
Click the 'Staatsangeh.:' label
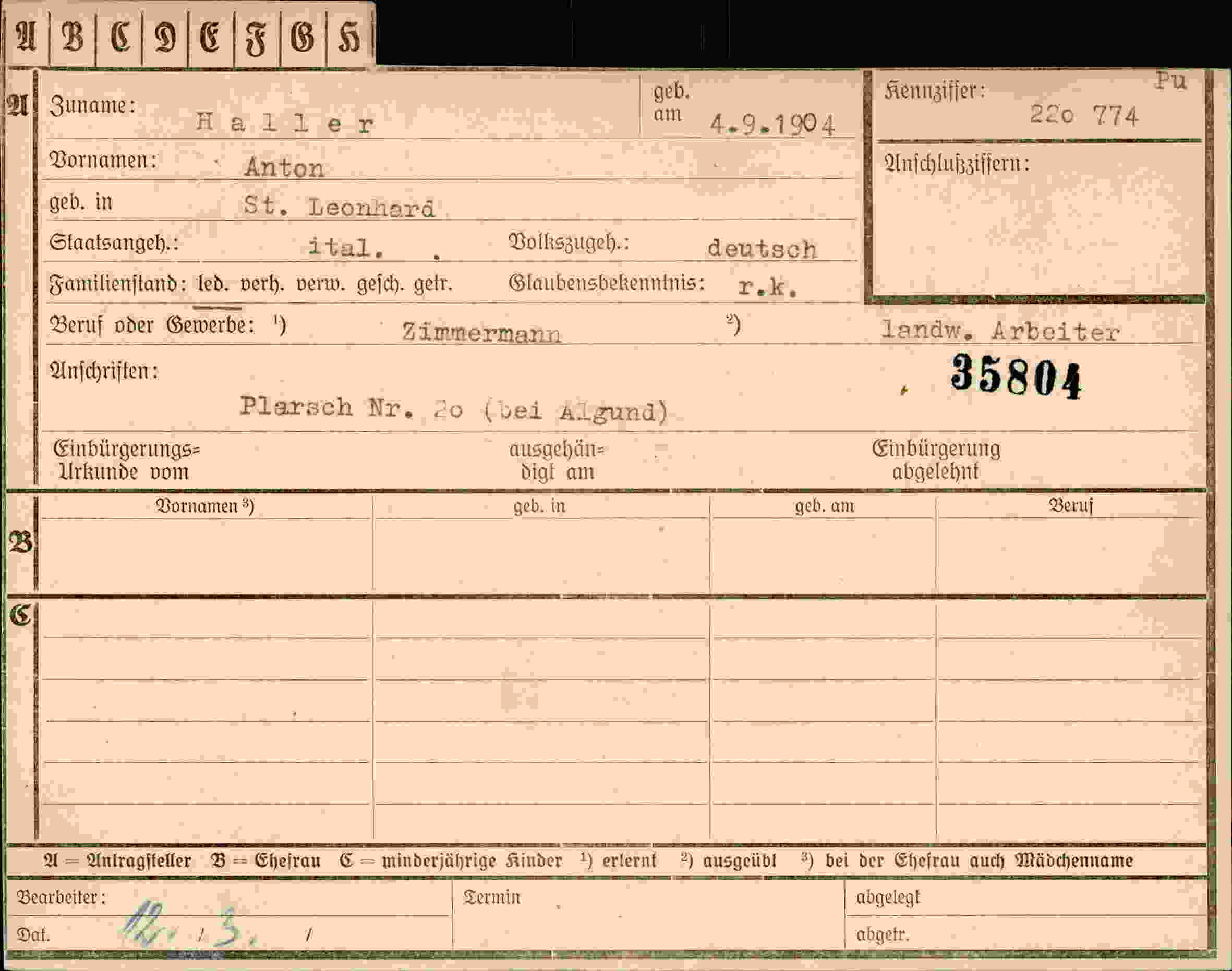[114, 243]
